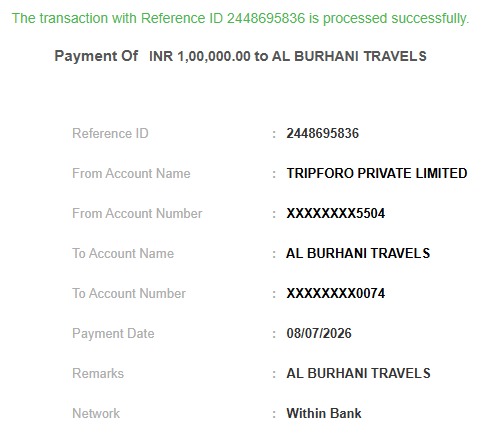
Task: Click the Payment Date label
Action: 113,333
